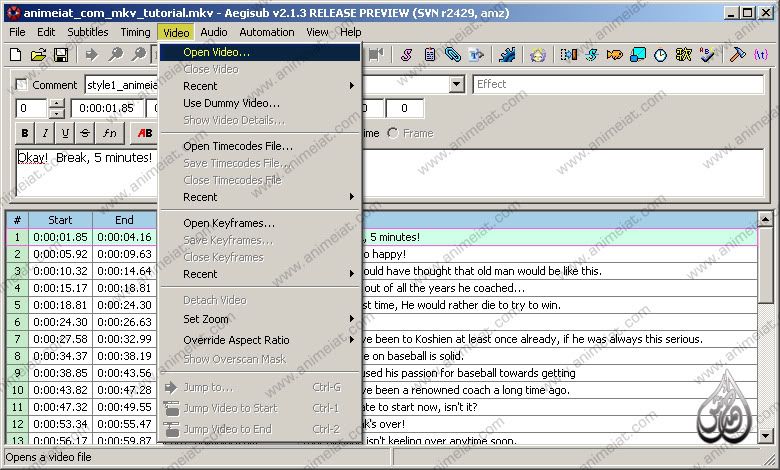Open the Automation menu

[x=267, y=32]
